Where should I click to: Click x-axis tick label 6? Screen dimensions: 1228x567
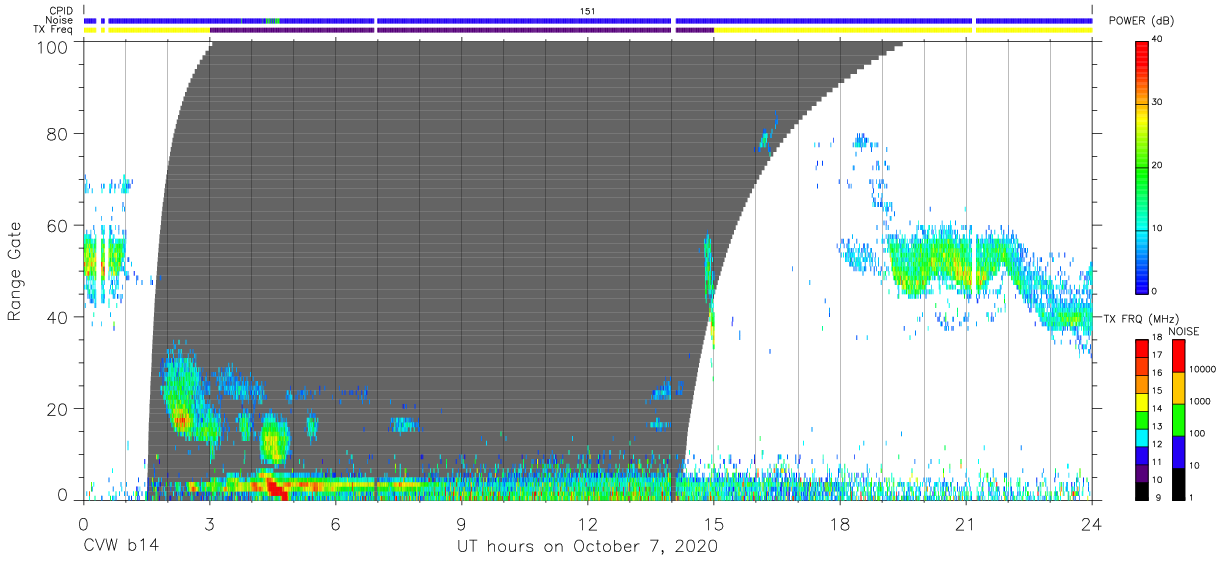pos(335,523)
